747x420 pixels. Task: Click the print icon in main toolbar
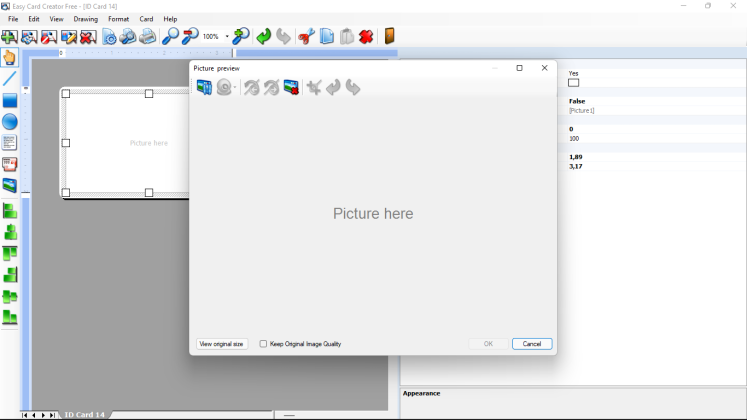coord(148,36)
